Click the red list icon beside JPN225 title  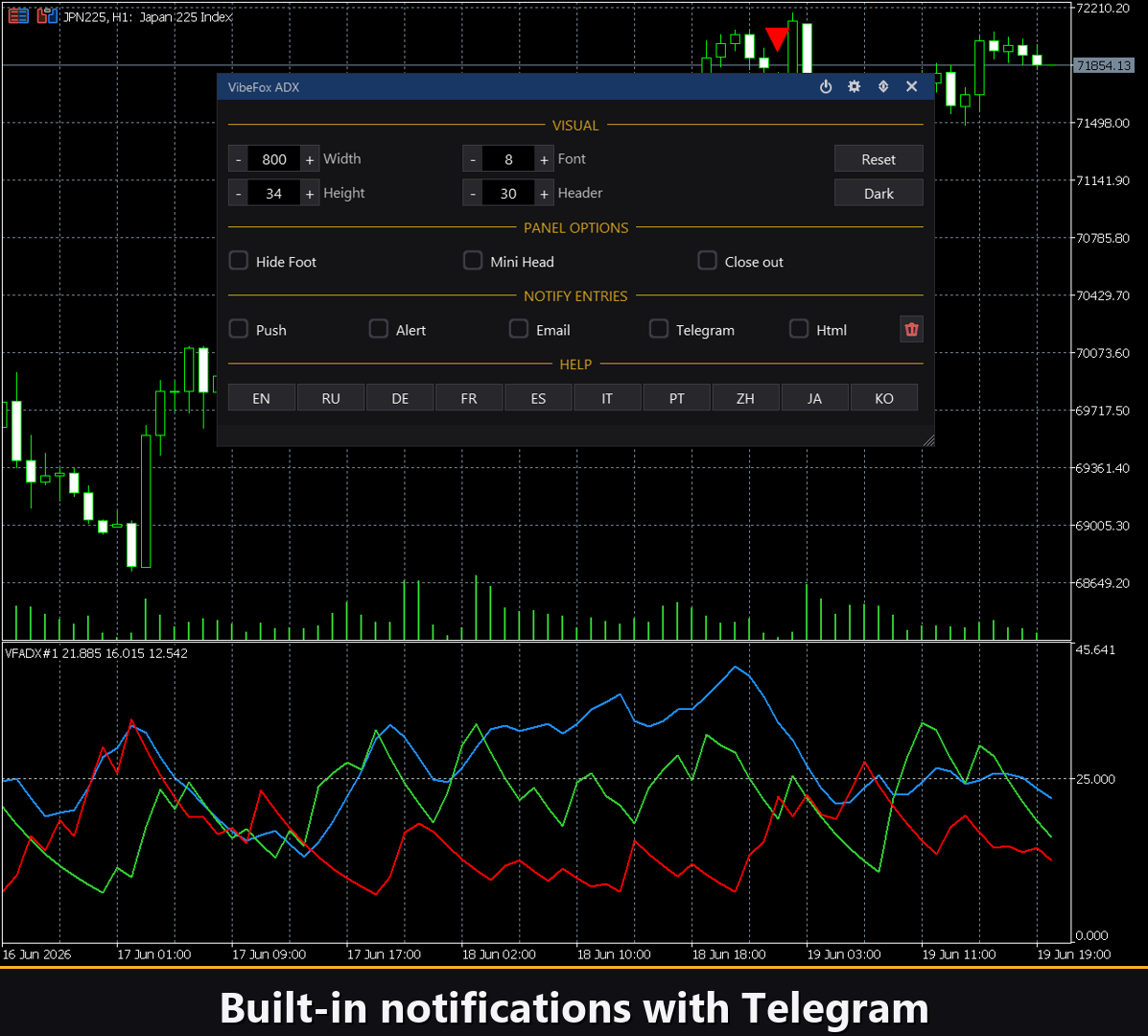18,15
